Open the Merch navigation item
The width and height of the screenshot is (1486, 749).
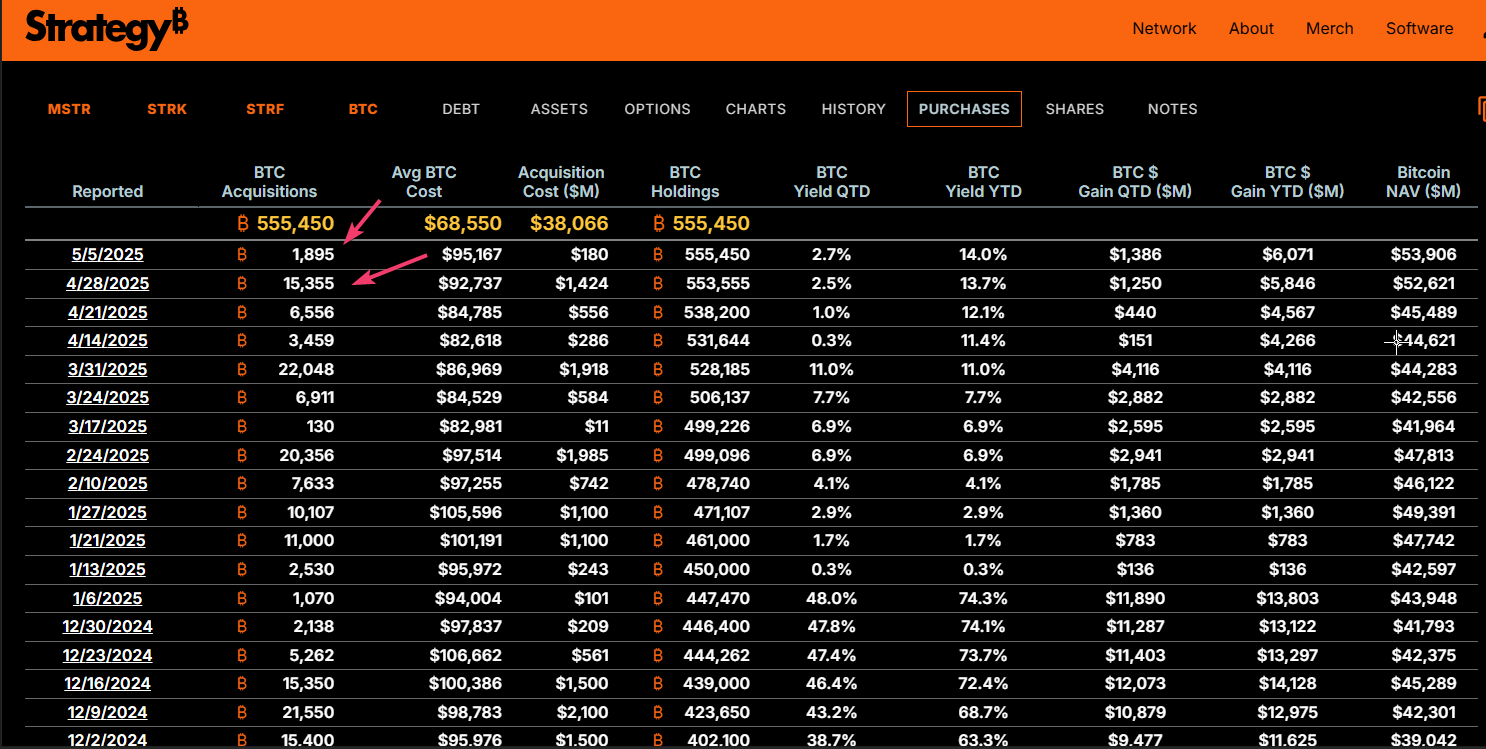tap(1329, 28)
